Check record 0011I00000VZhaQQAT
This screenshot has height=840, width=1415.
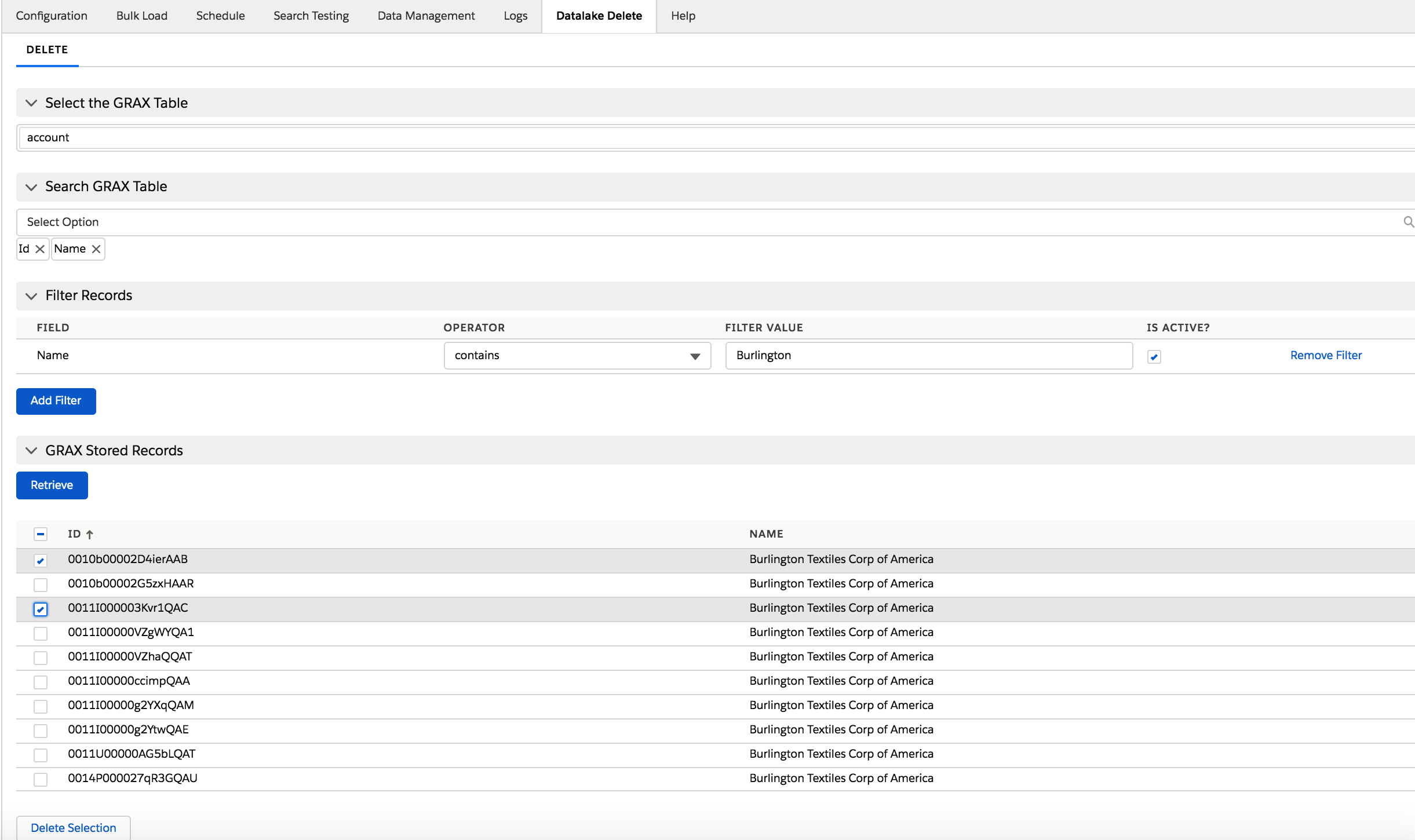[41, 658]
